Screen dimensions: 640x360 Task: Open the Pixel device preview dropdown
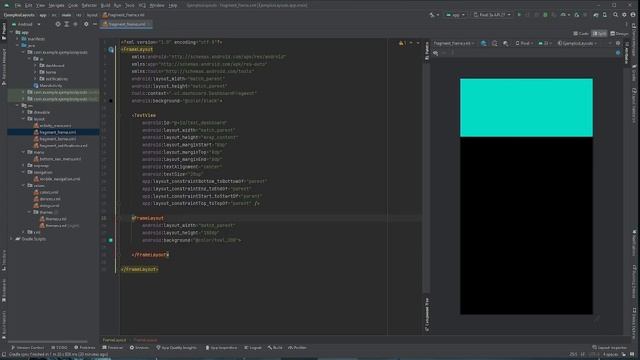coord(524,43)
